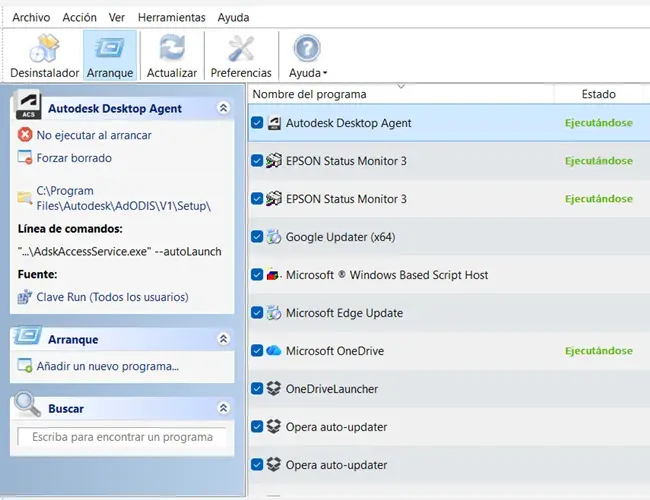Screen dimensions: 650x500
Task: Select the Arranque toolbar icon
Action: click(110, 49)
